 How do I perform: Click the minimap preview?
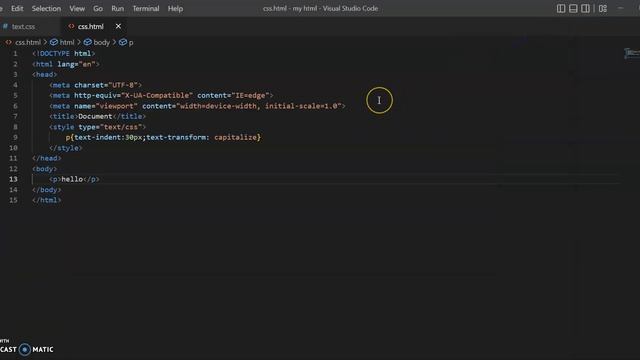[x=631, y=53]
